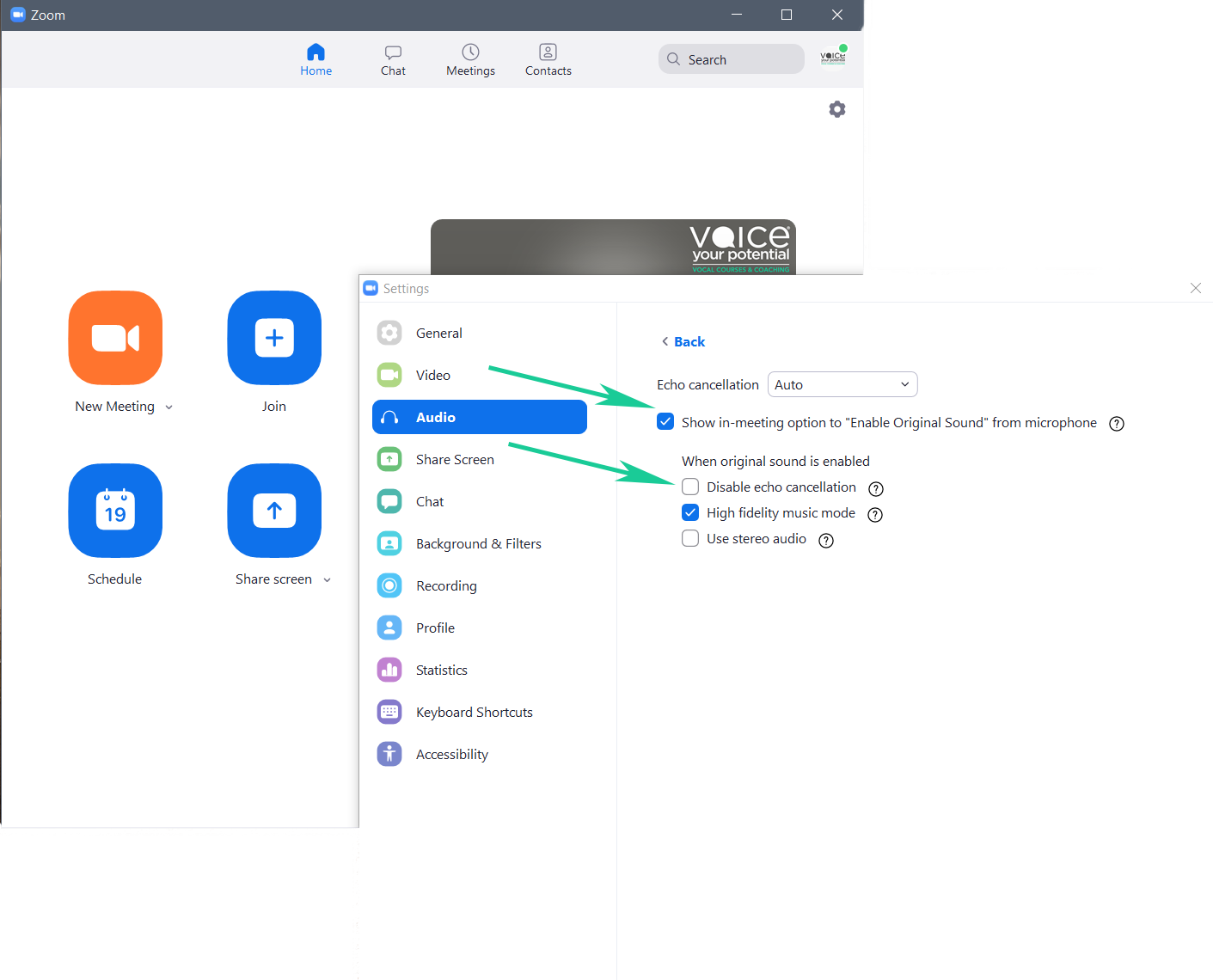Select Accessibility label in settings sidebar
The image size is (1213, 980).
tap(452, 754)
